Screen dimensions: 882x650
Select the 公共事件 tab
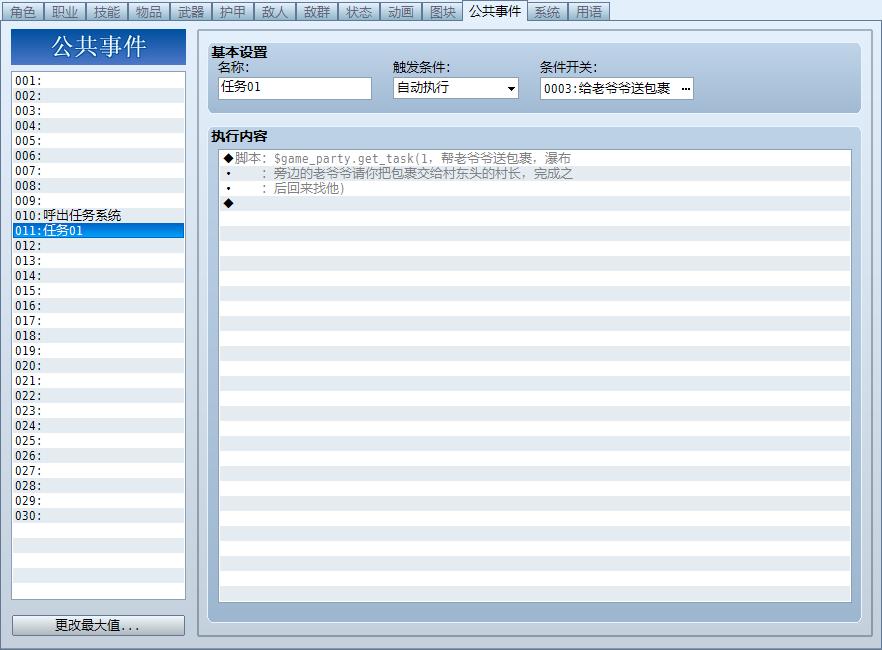(495, 11)
